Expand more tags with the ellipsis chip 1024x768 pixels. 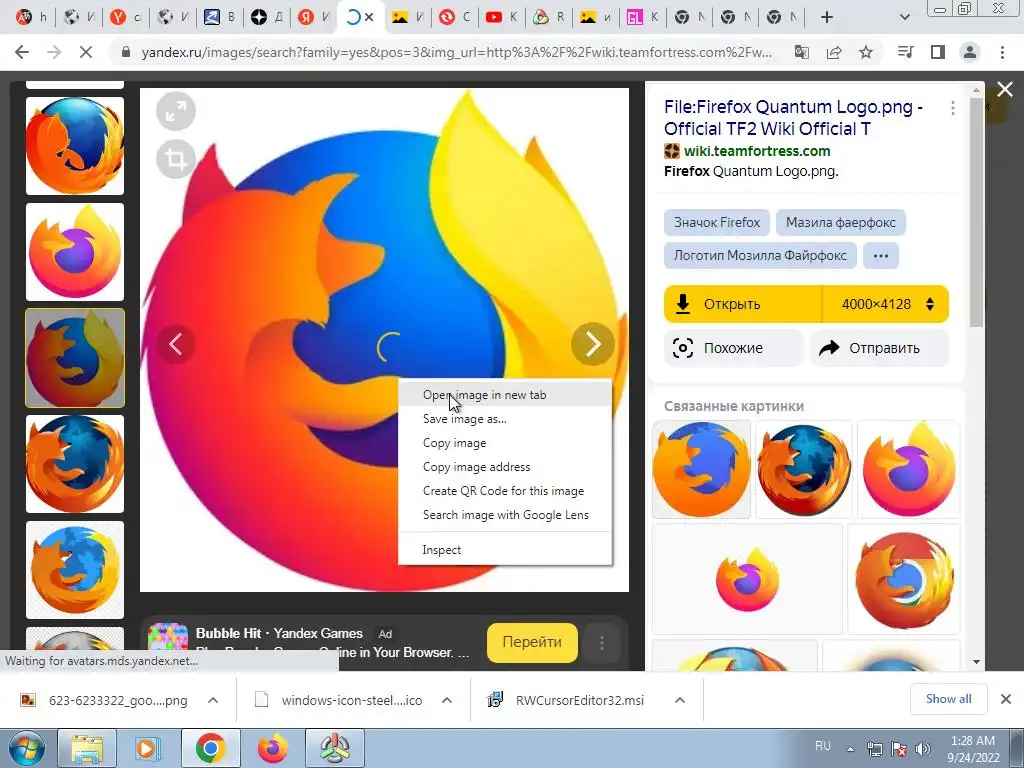(881, 255)
